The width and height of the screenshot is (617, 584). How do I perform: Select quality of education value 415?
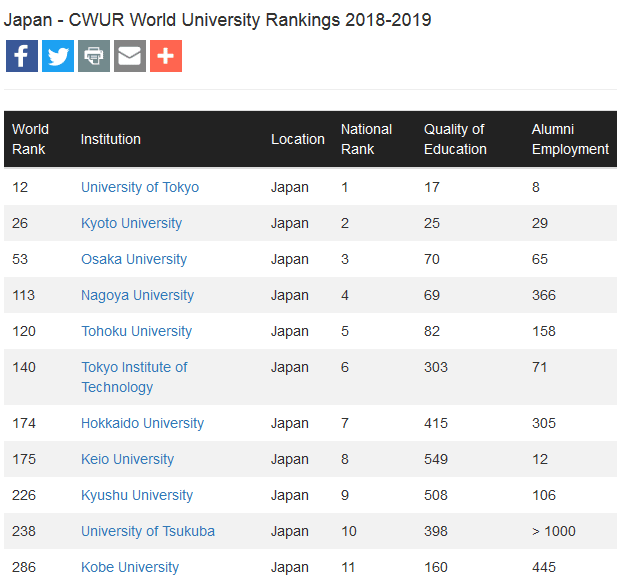click(x=436, y=423)
